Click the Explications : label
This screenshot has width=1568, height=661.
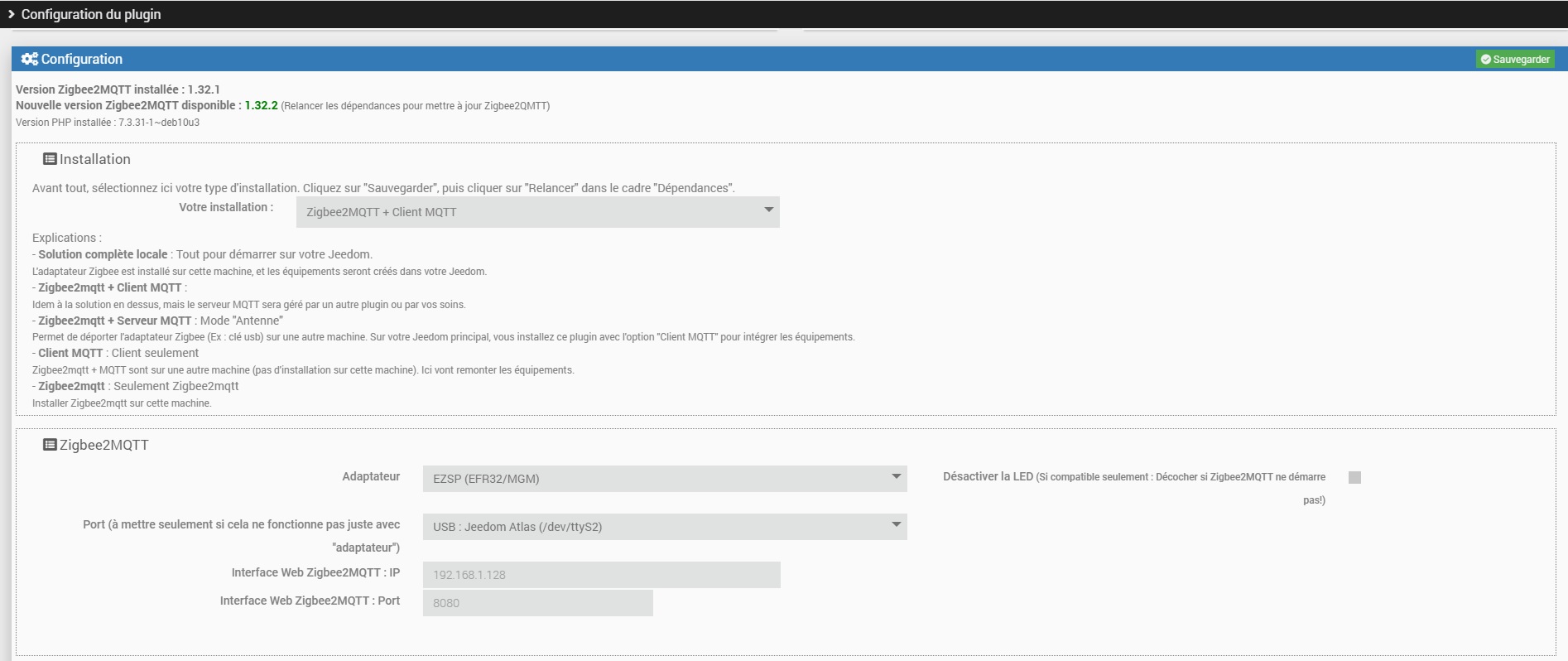(x=67, y=238)
